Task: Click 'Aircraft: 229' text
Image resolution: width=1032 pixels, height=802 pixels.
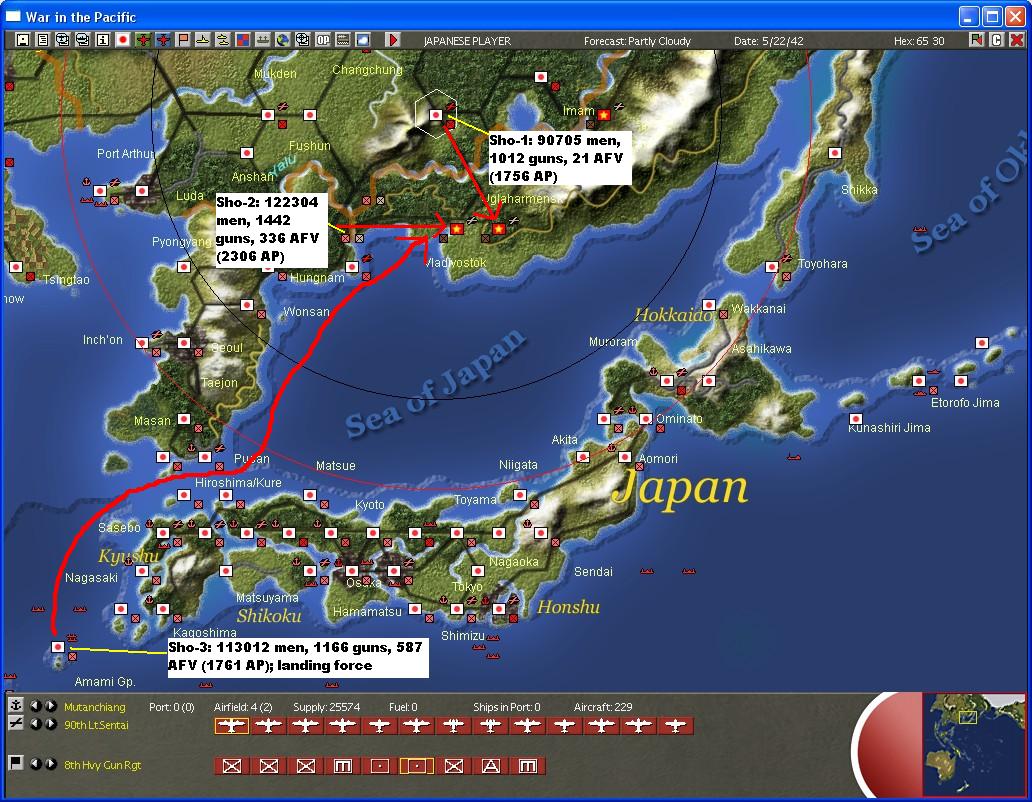Action: point(603,707)
